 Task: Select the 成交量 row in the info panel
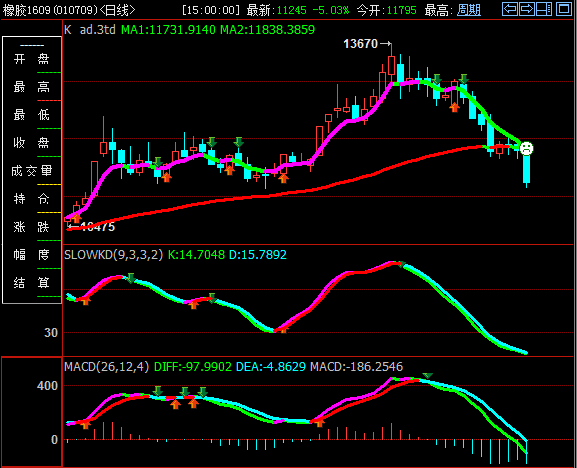tap(32, 171)
